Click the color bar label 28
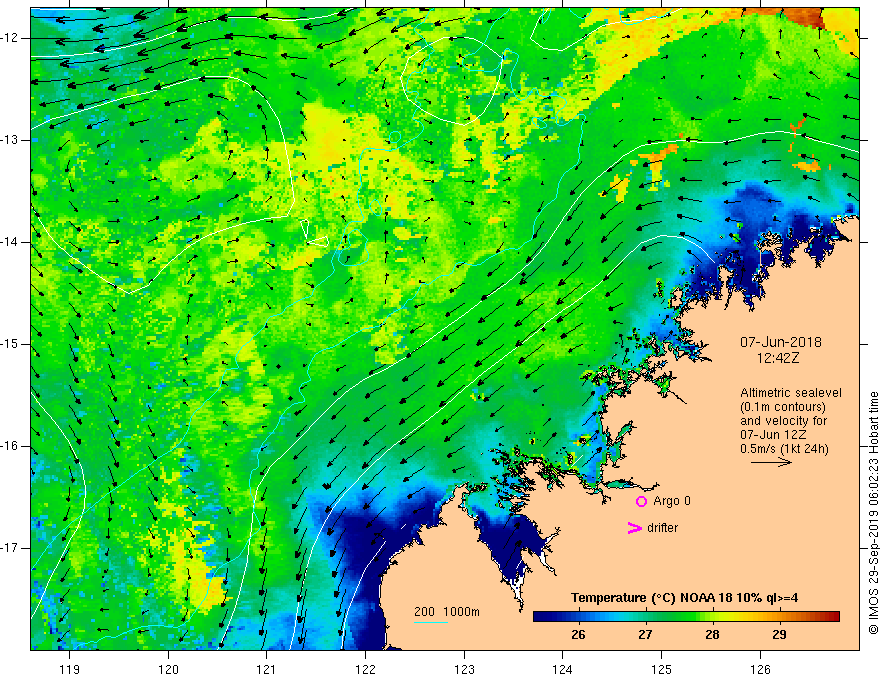 [712, 635]
